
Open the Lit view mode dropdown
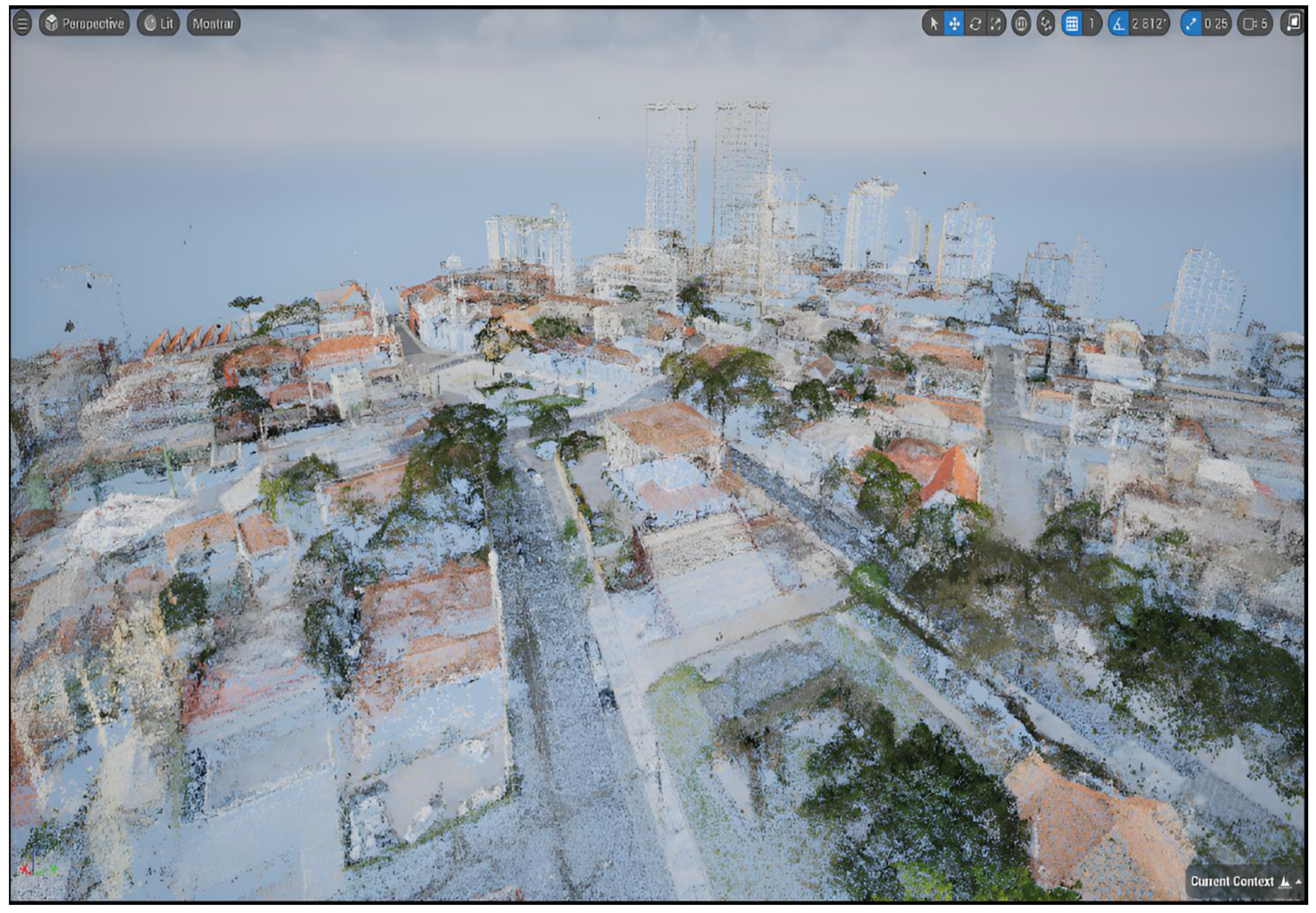point(159,23)
